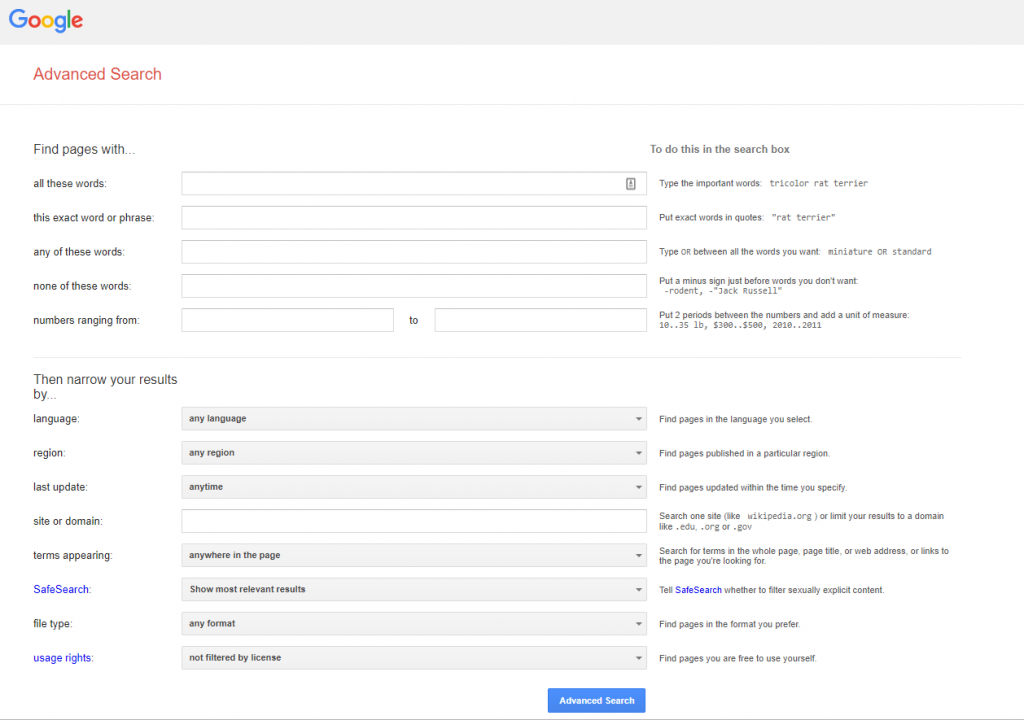Click 'Find pages in the language you select.'
1024x720 pixels.
pos(735,419)
